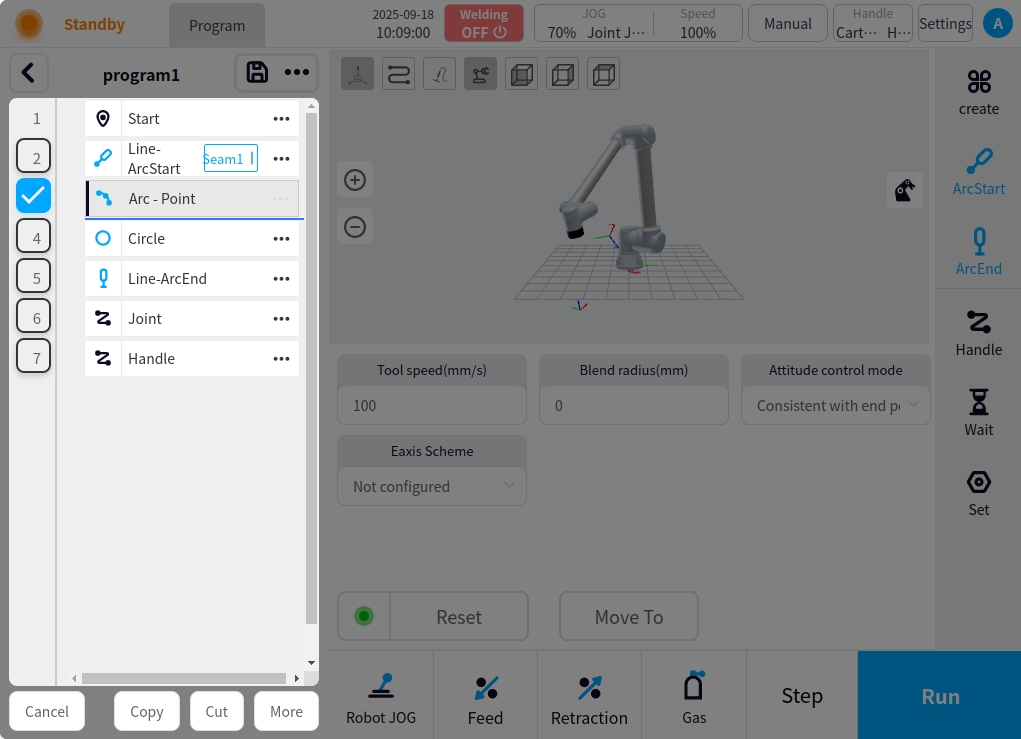The height and width of the screenshot is (739, 1021).
Task: Open the Robot JOG panel
Action: click(x=381, y=697)
